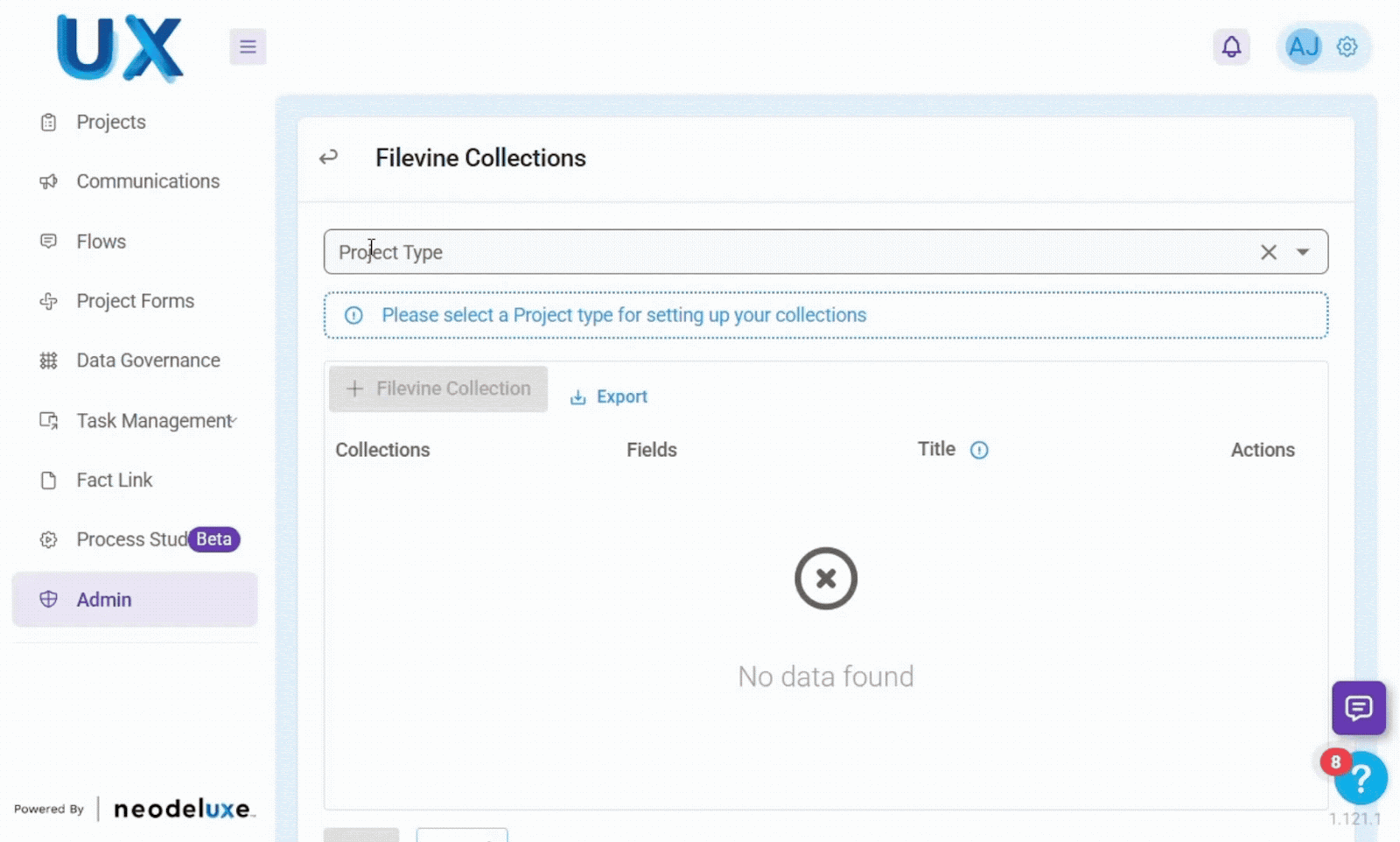The image size is (1400, 842).
Task: Open Process Studio Beta
Action: (x=135, y=540)
